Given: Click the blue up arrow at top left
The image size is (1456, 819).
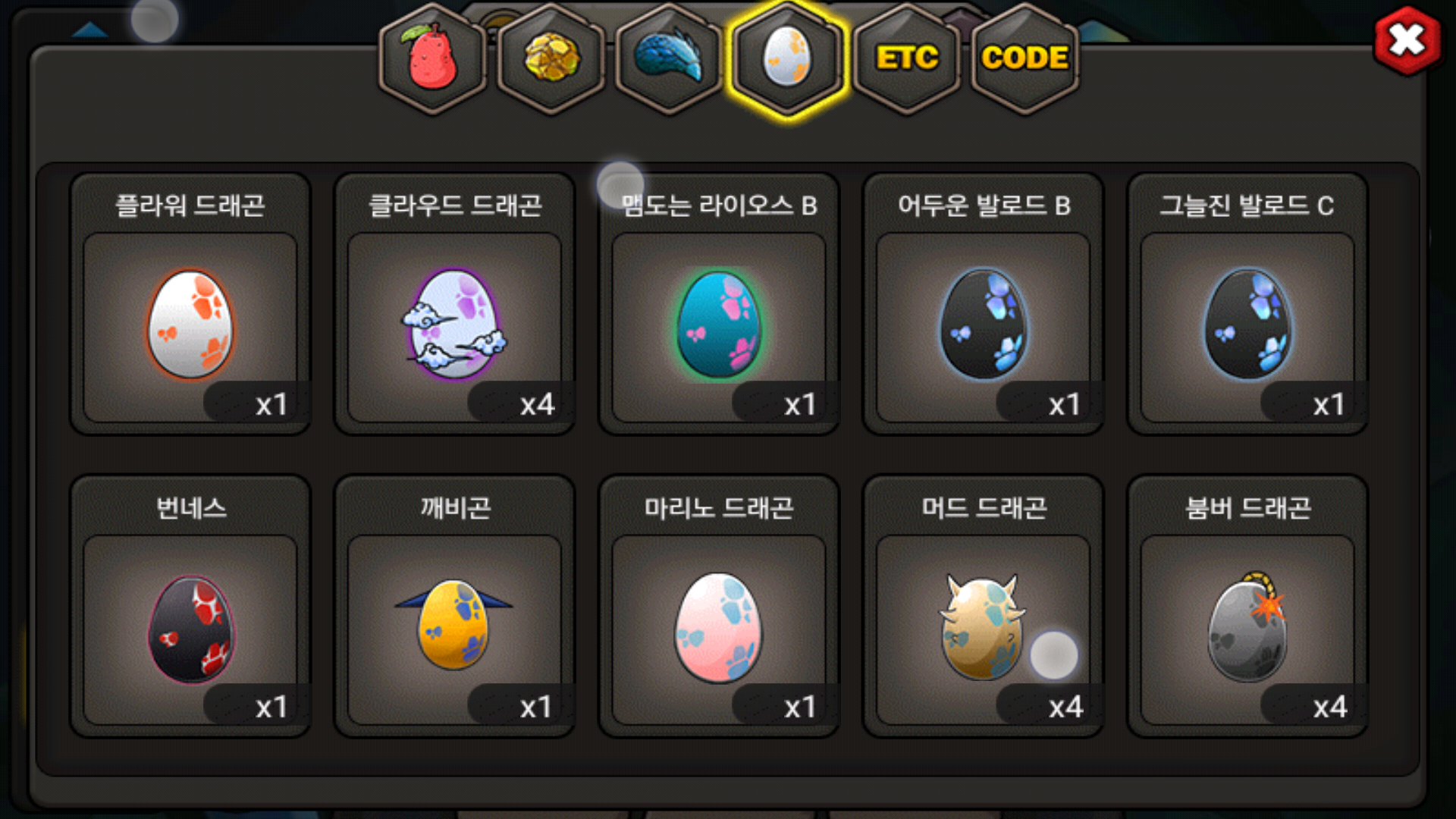Looking at the screenshot, I should [90, 30].
